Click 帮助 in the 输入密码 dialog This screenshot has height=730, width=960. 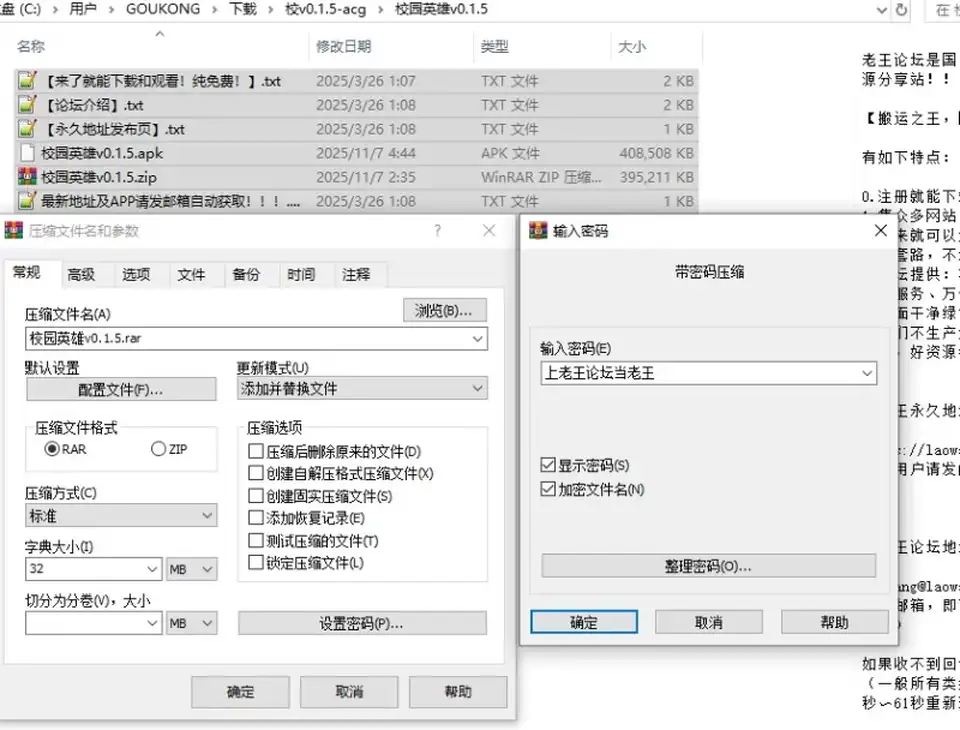pos(834,622)
